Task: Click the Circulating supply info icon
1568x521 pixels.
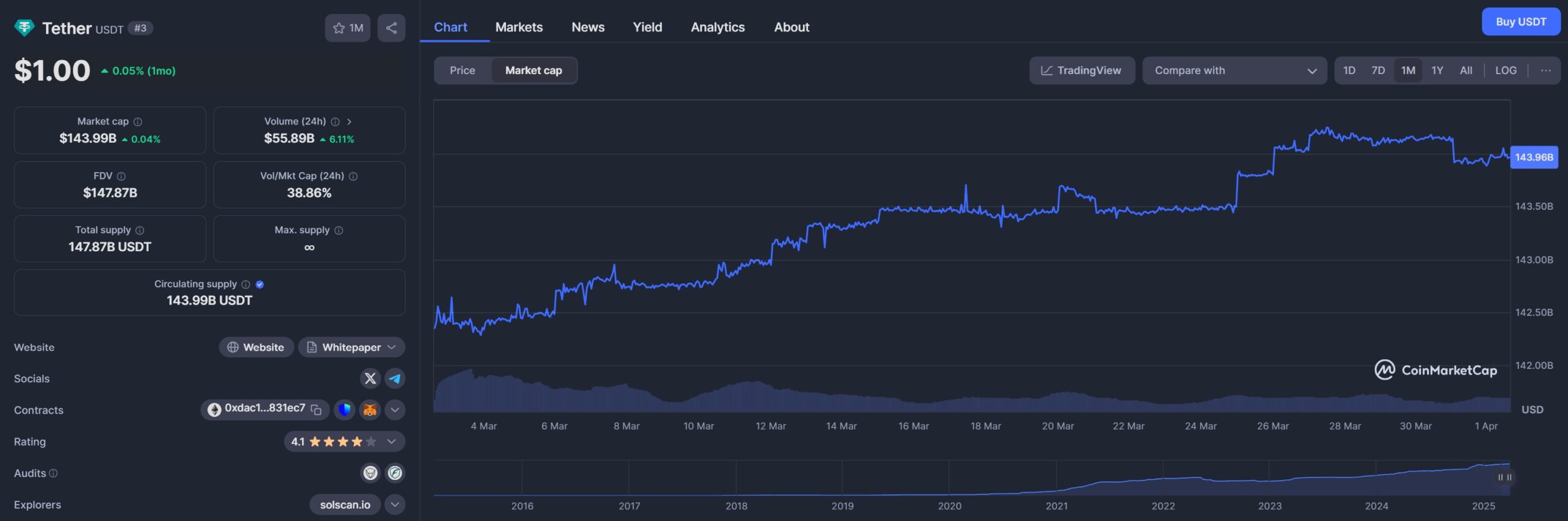Action: [246, 284]
